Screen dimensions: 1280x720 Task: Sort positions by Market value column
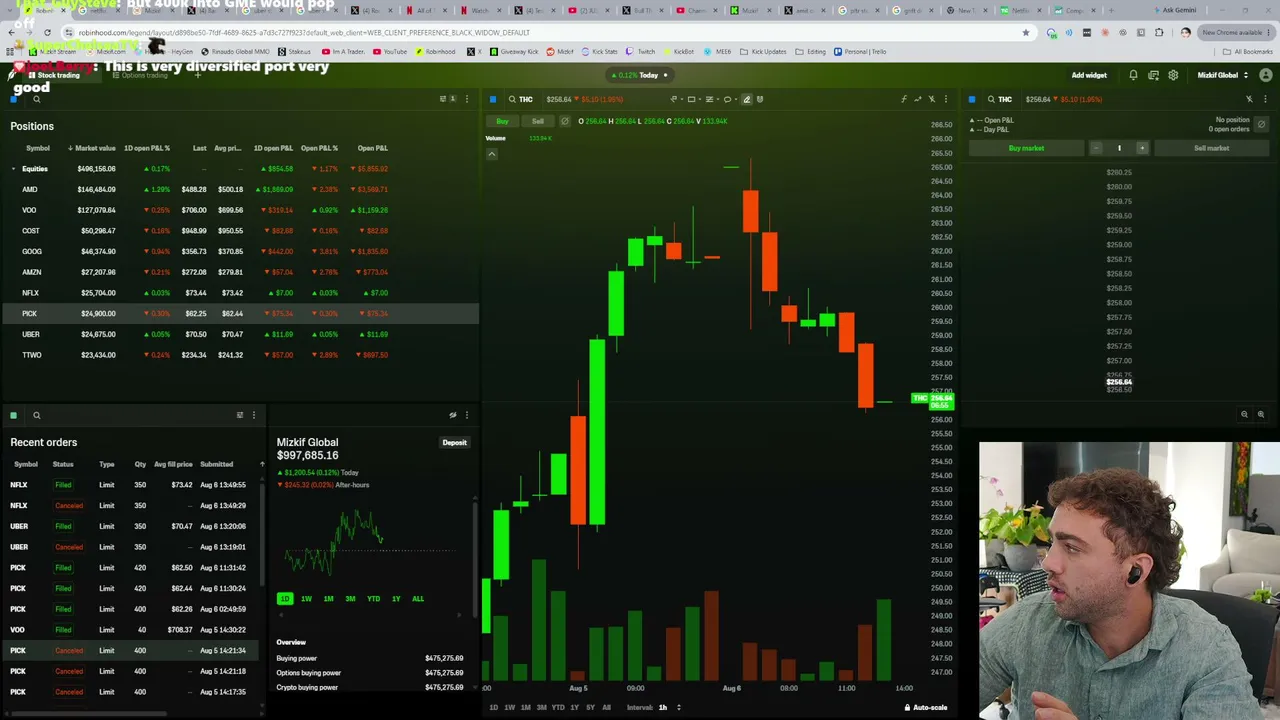point(92,148)
